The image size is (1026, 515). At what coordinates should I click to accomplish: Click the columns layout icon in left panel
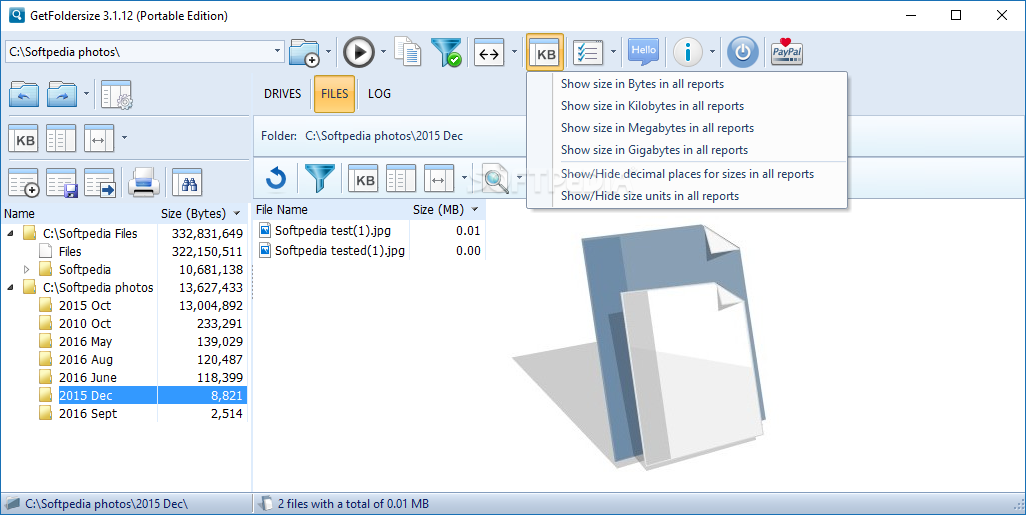click(62, 139)
